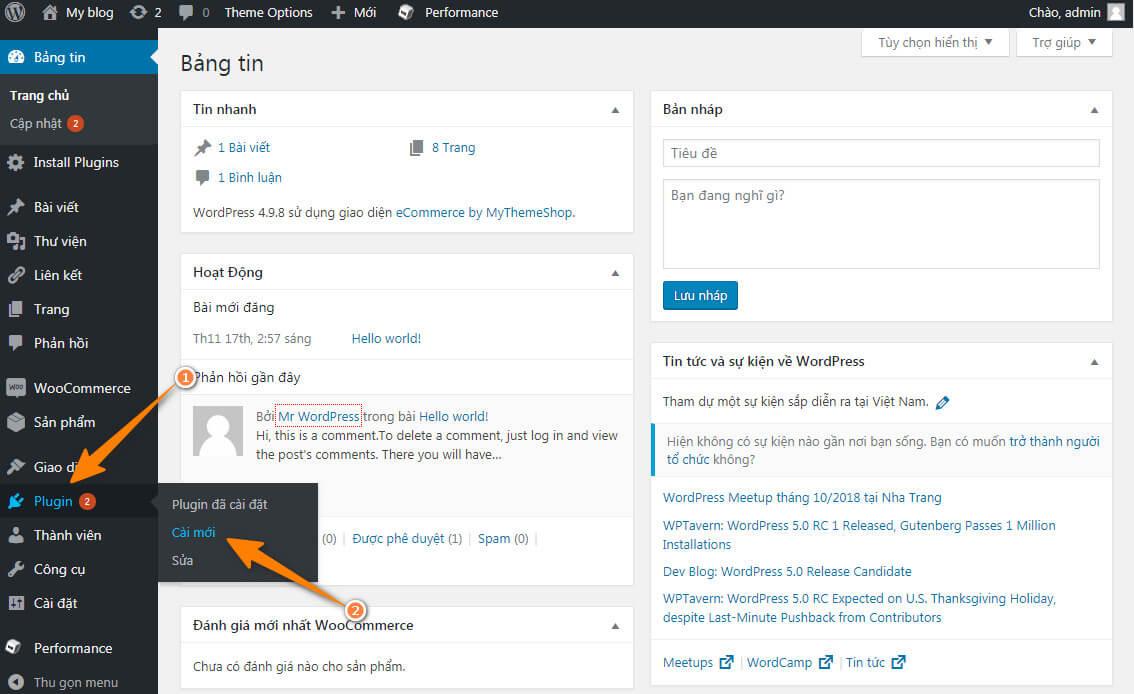This screenshot has width=1134, height=694.
Task: Collapse the Hoạt Động widget
Action: pyautogui.click(x=615, y=273)
